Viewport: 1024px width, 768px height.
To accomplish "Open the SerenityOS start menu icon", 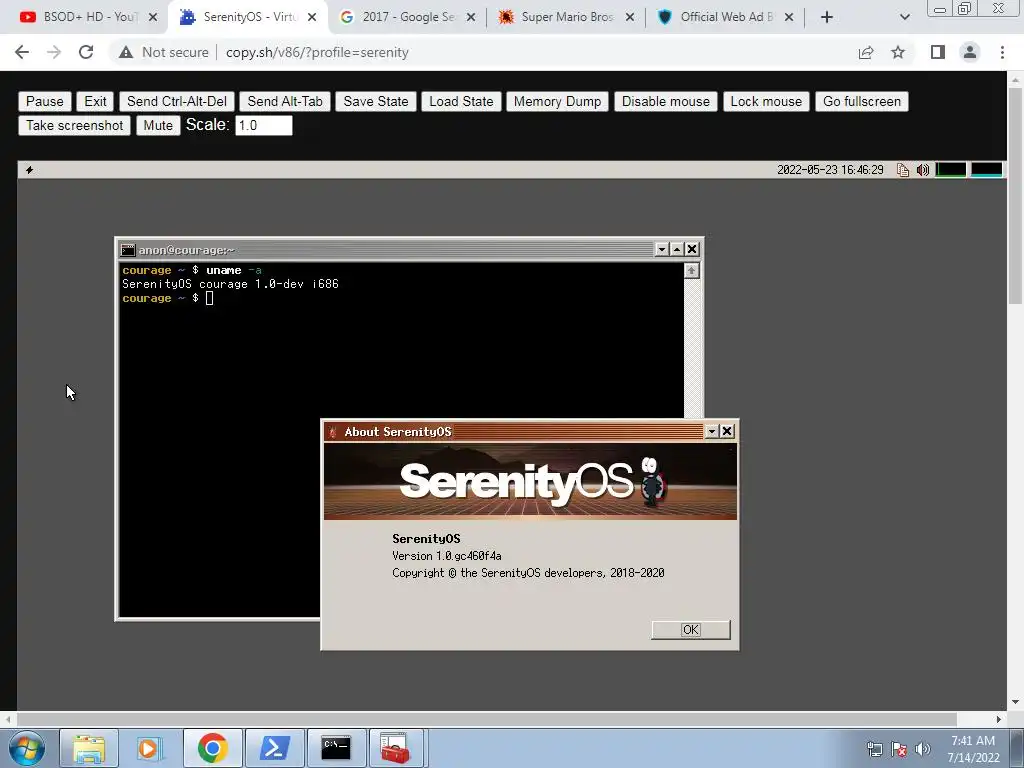I will (29, 170).
